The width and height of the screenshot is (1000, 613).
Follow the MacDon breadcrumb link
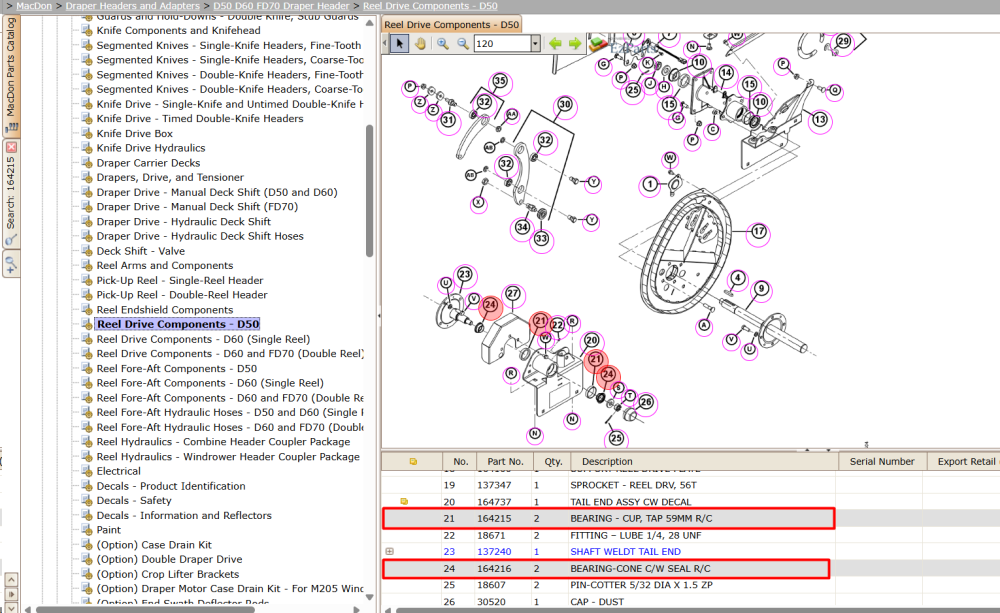(34, 6)
